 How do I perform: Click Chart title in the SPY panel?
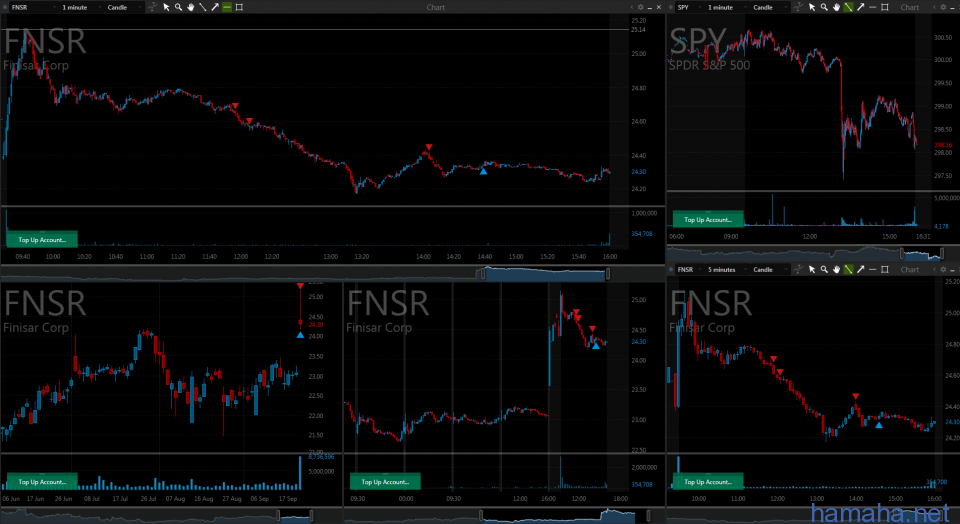pos(909,7)
